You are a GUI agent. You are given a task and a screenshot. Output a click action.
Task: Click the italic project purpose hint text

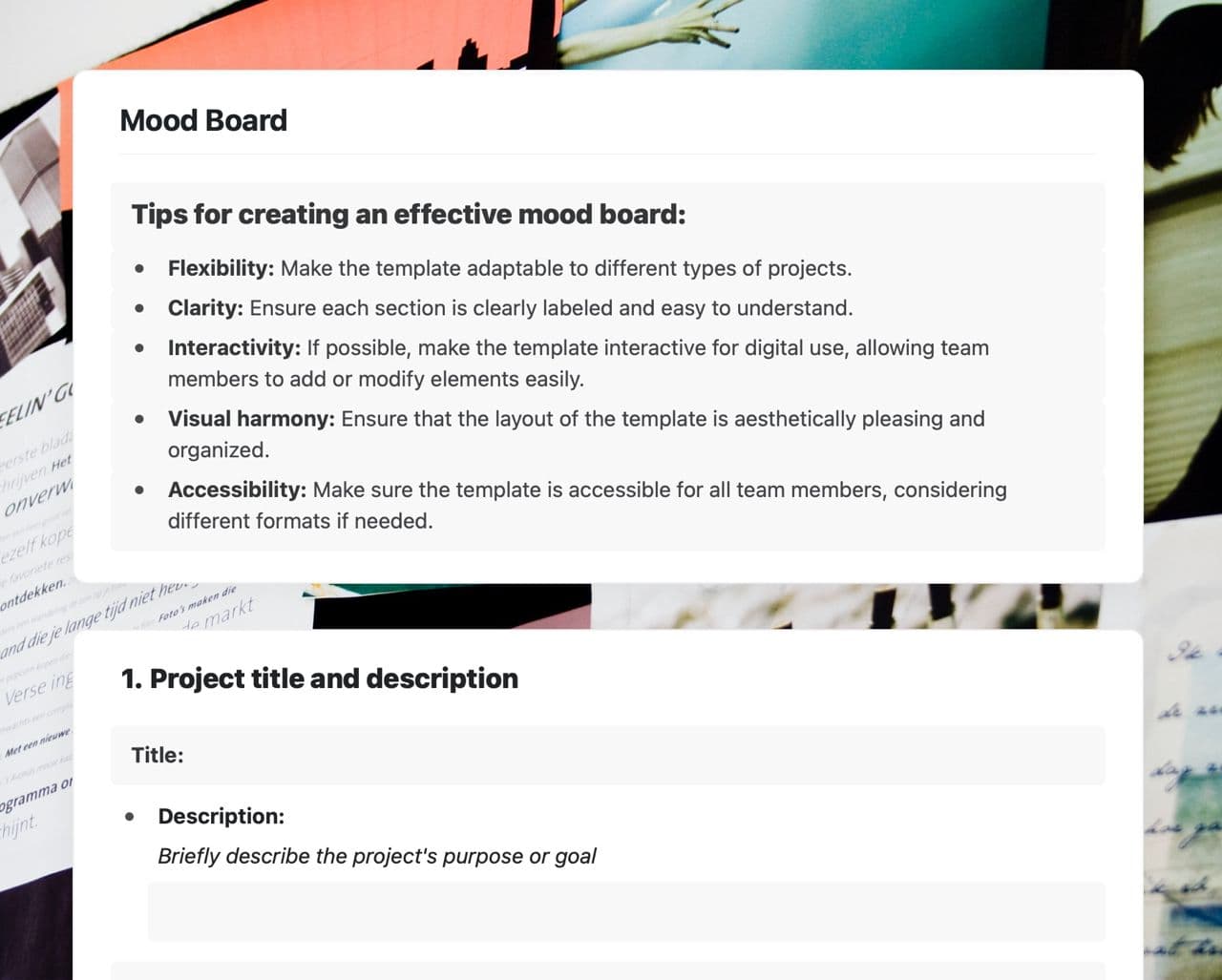pos(377,856)
